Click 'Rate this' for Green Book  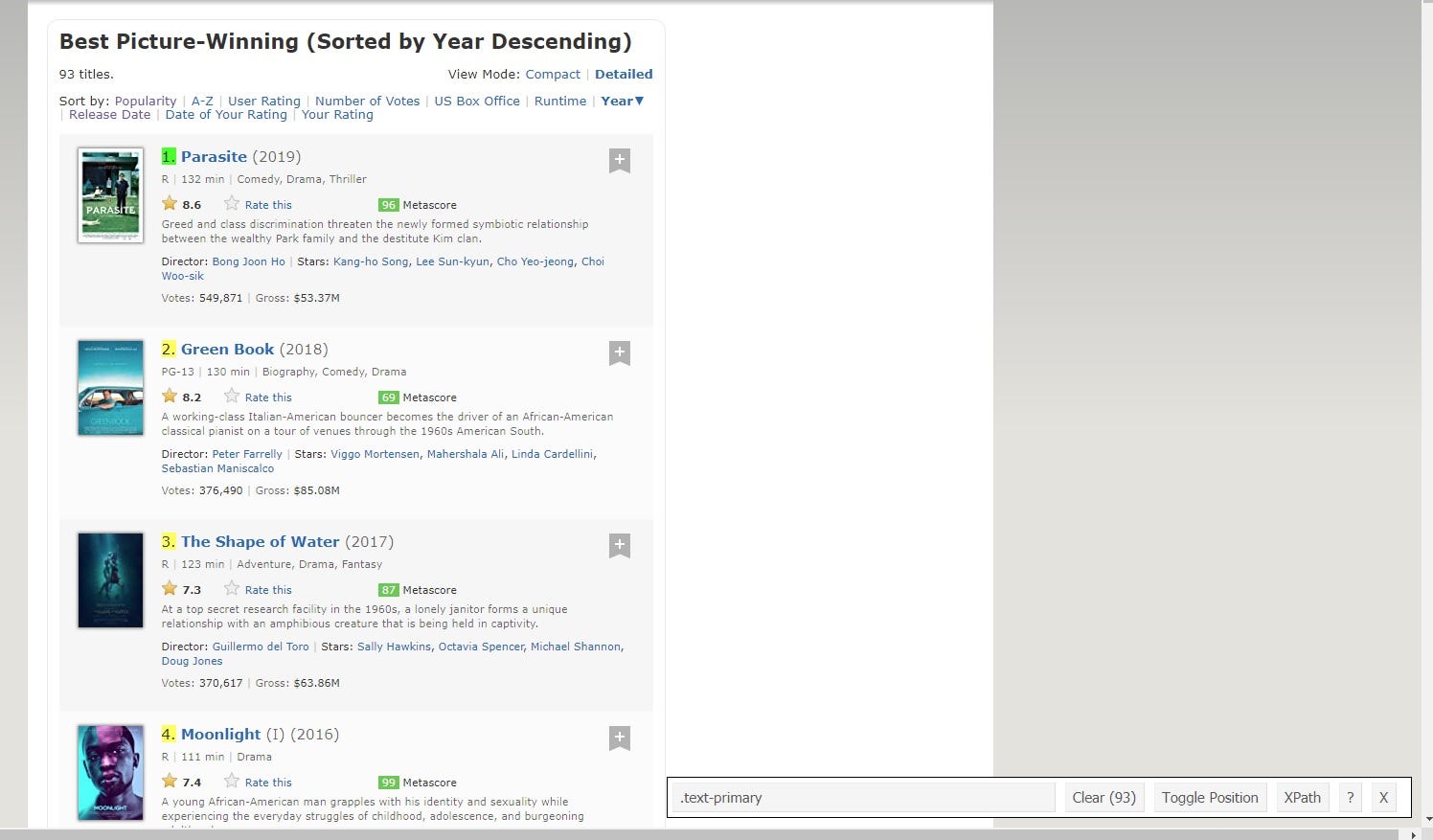(x=268, y=397)
